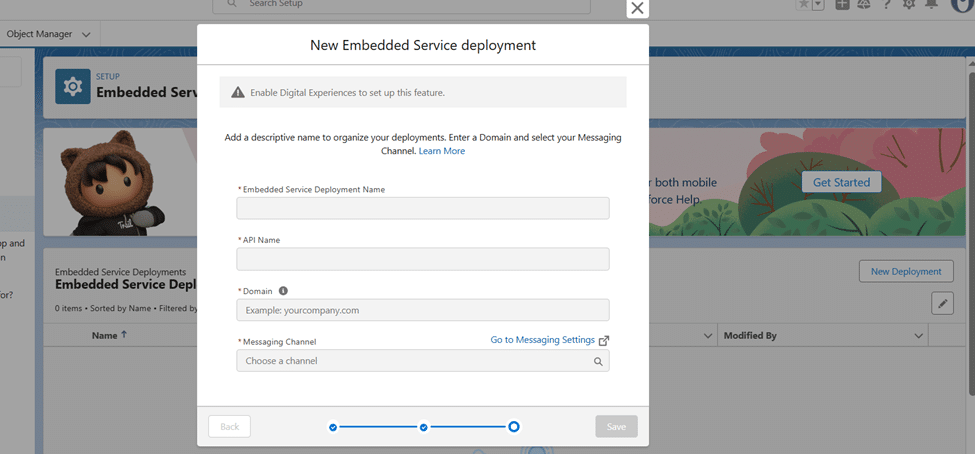
Task: Open the Setup gear menu in header
Action: pos(908,4)
